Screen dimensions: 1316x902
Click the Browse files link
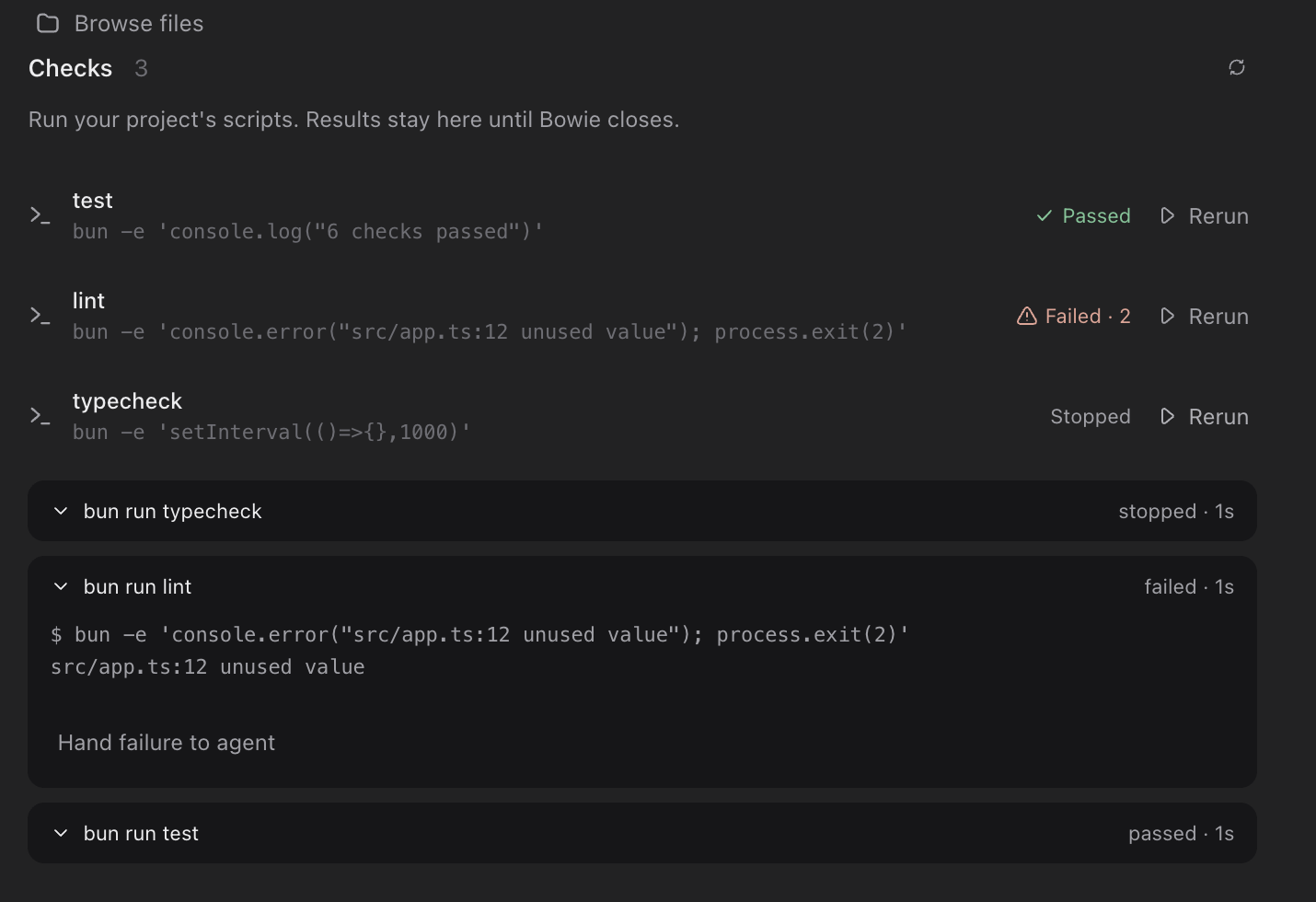(139, 23)
